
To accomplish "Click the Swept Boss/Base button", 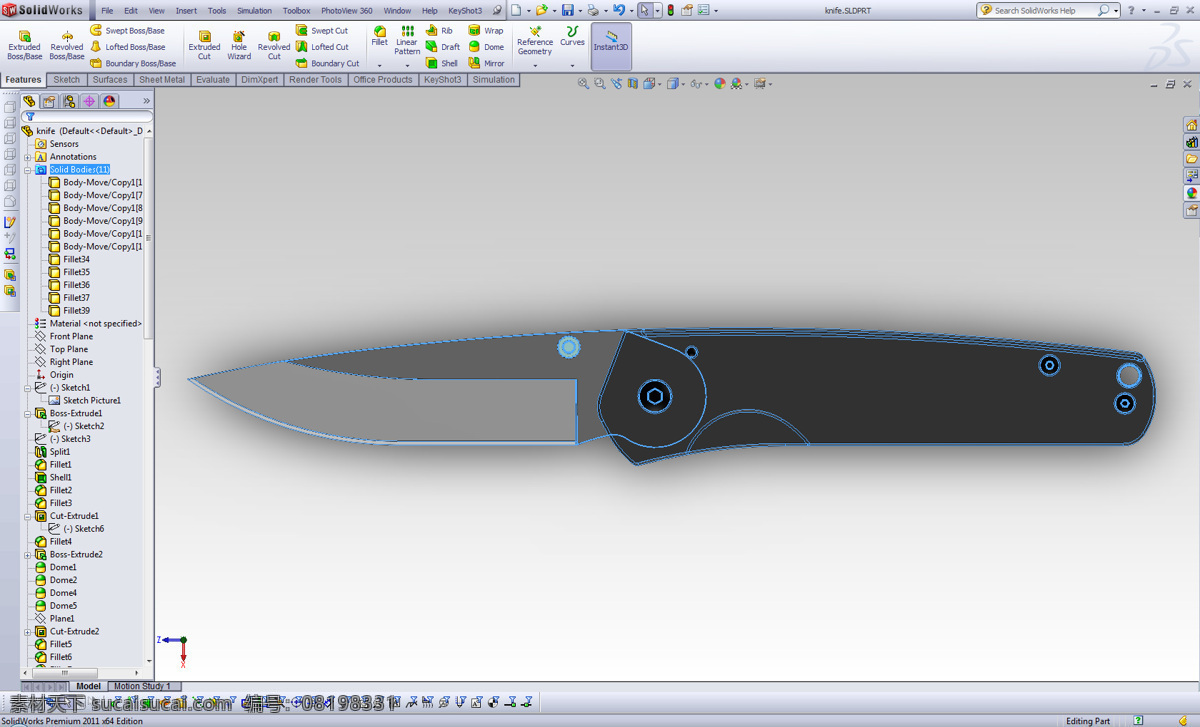I will pyautogui.click(x=127, y=31).
